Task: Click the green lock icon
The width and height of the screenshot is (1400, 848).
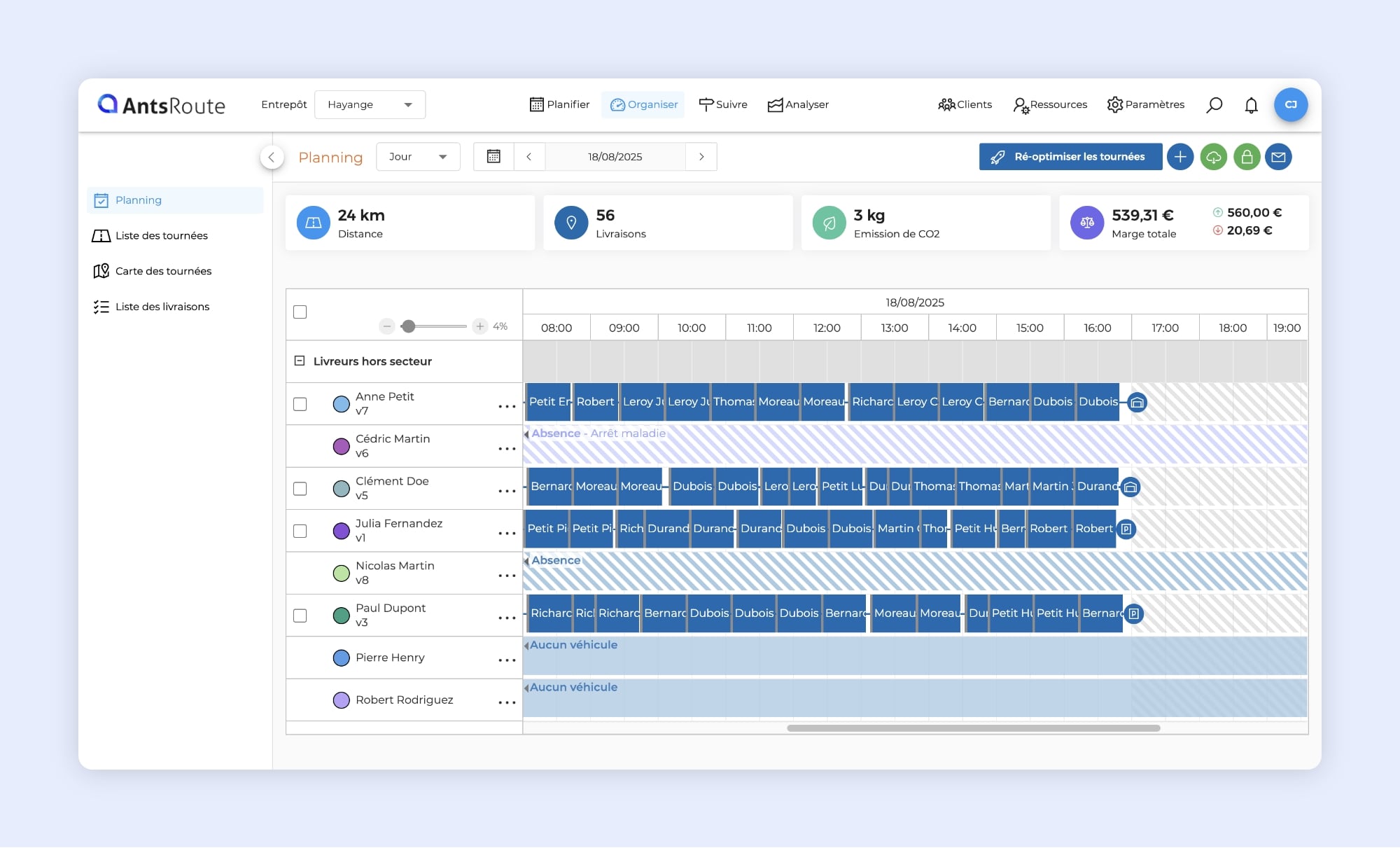Action: tap(1247, 157)
